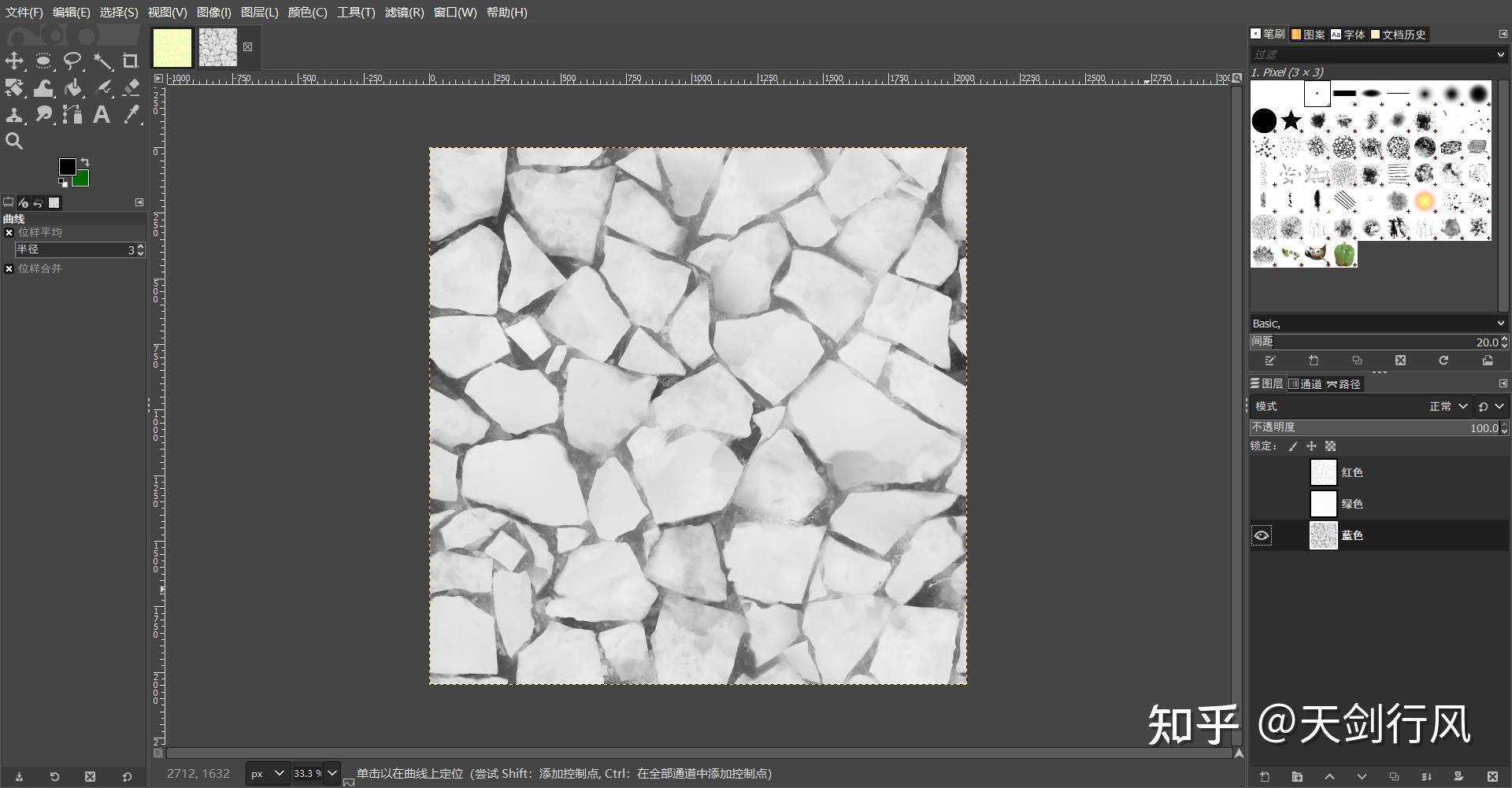This screenshot has height=788, width=1512.
Task: Add a layer mask using the mask icon
Action: (x=1458, y=777)
